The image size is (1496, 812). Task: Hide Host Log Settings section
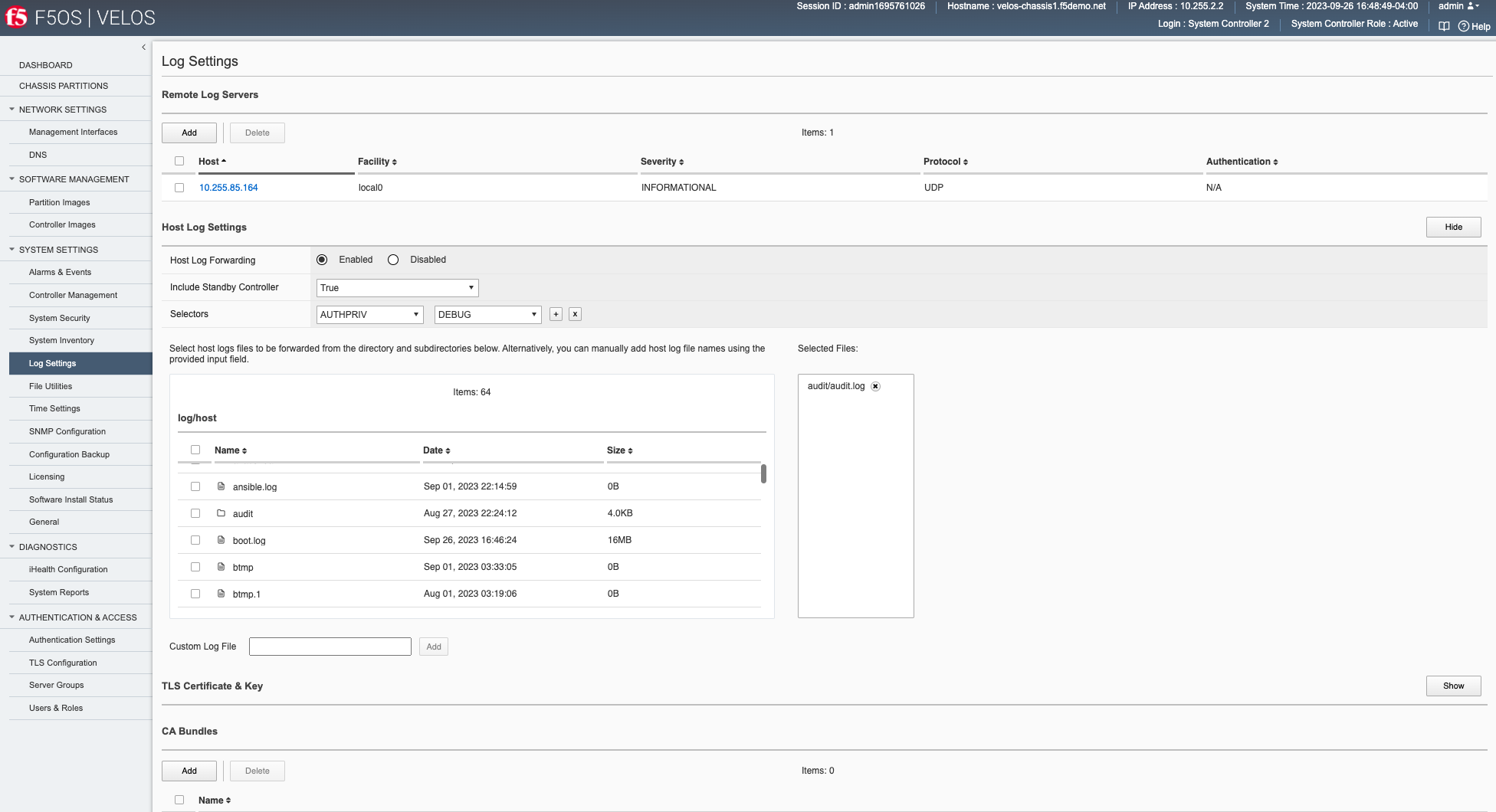tap(1454, 227)
